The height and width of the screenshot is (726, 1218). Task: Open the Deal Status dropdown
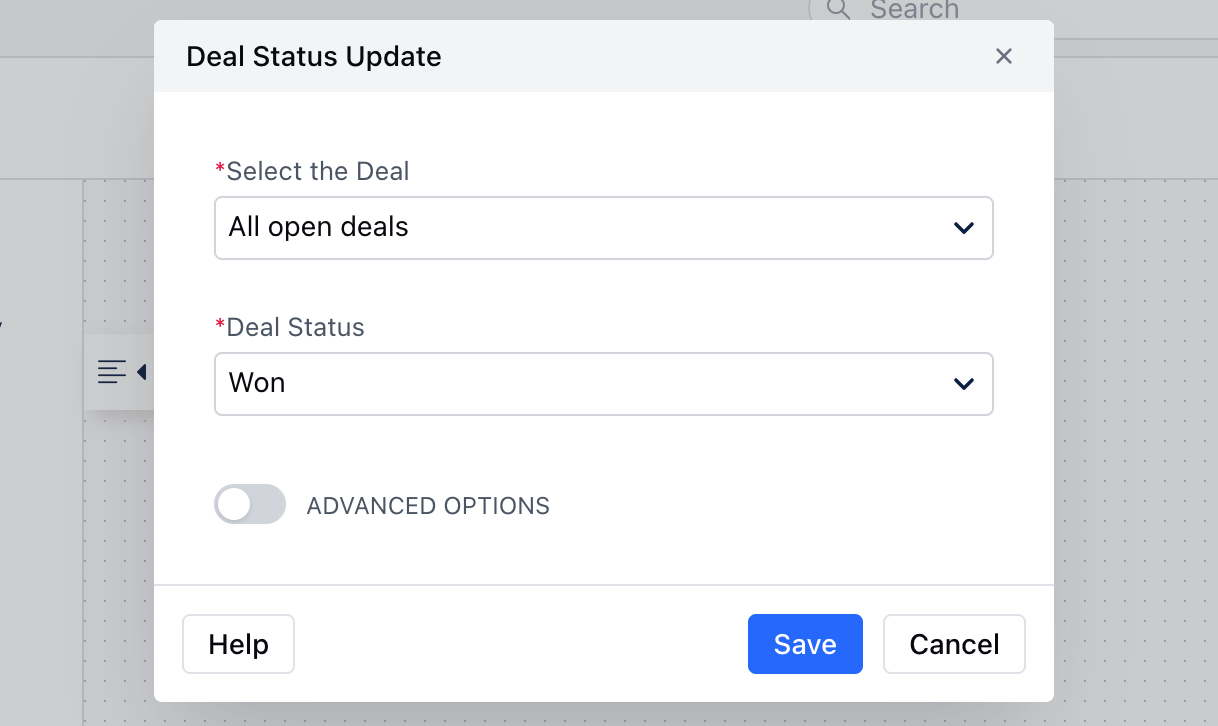[604, 383]
